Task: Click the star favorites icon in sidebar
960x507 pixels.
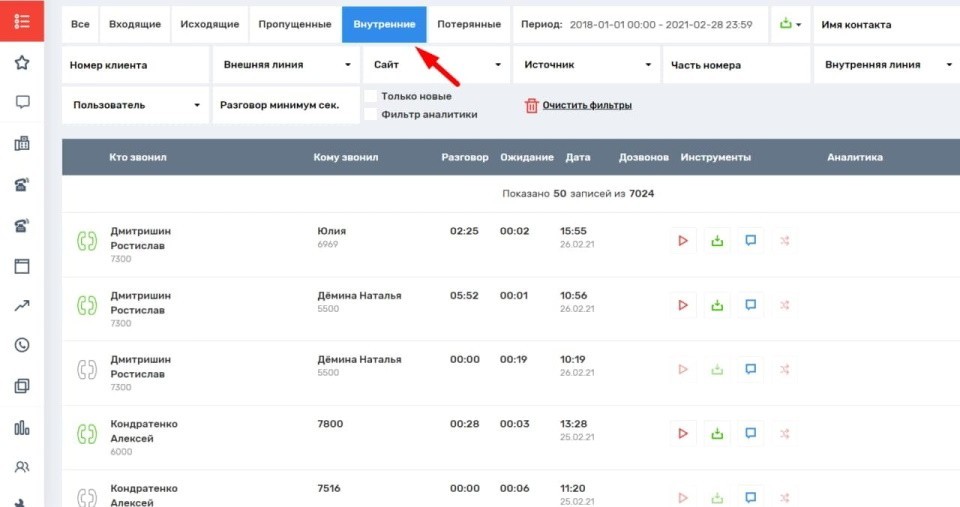Action: click(x=22, y=62)
